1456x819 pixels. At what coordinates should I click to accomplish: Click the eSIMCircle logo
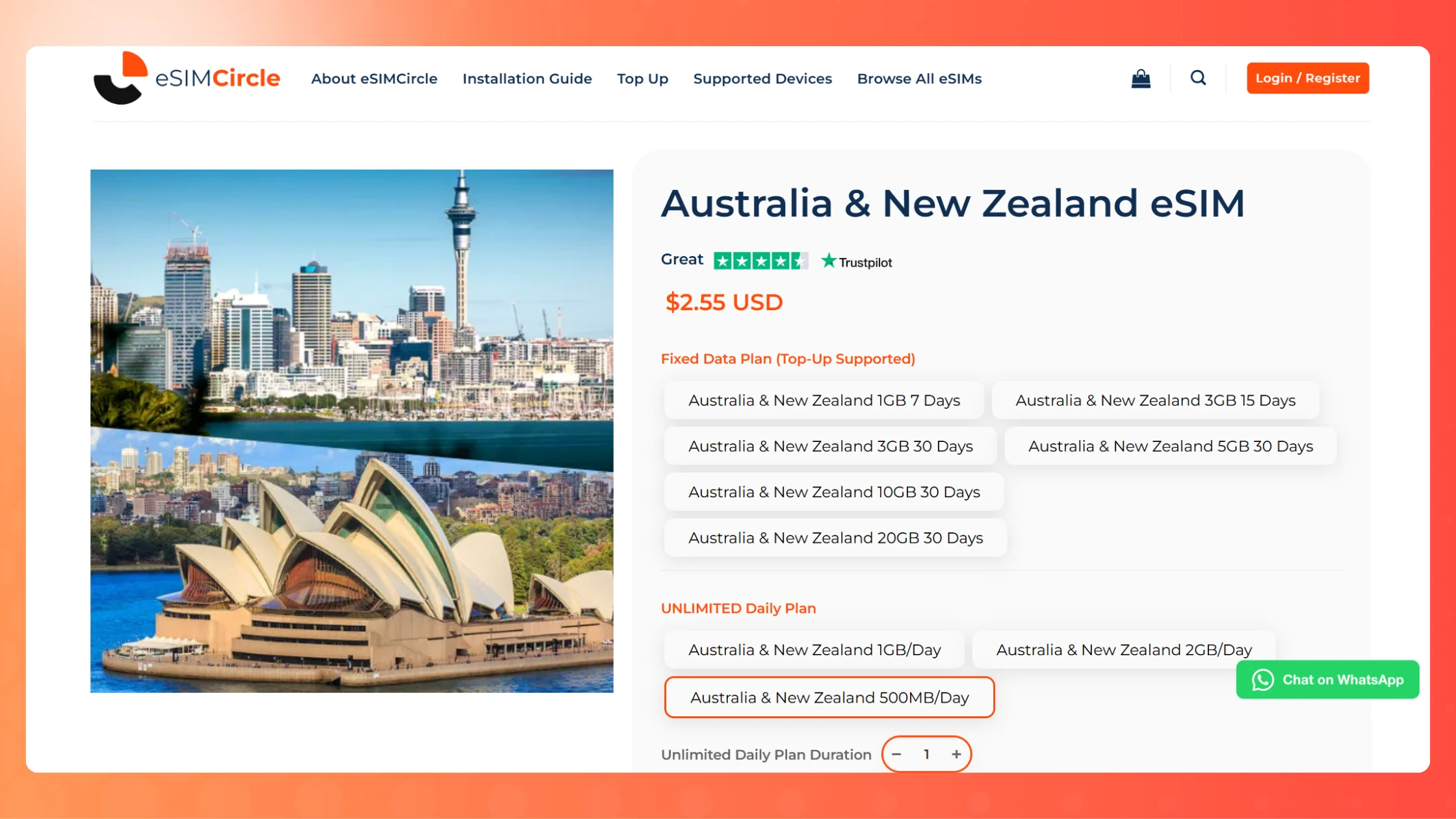(x=187, y=78)
